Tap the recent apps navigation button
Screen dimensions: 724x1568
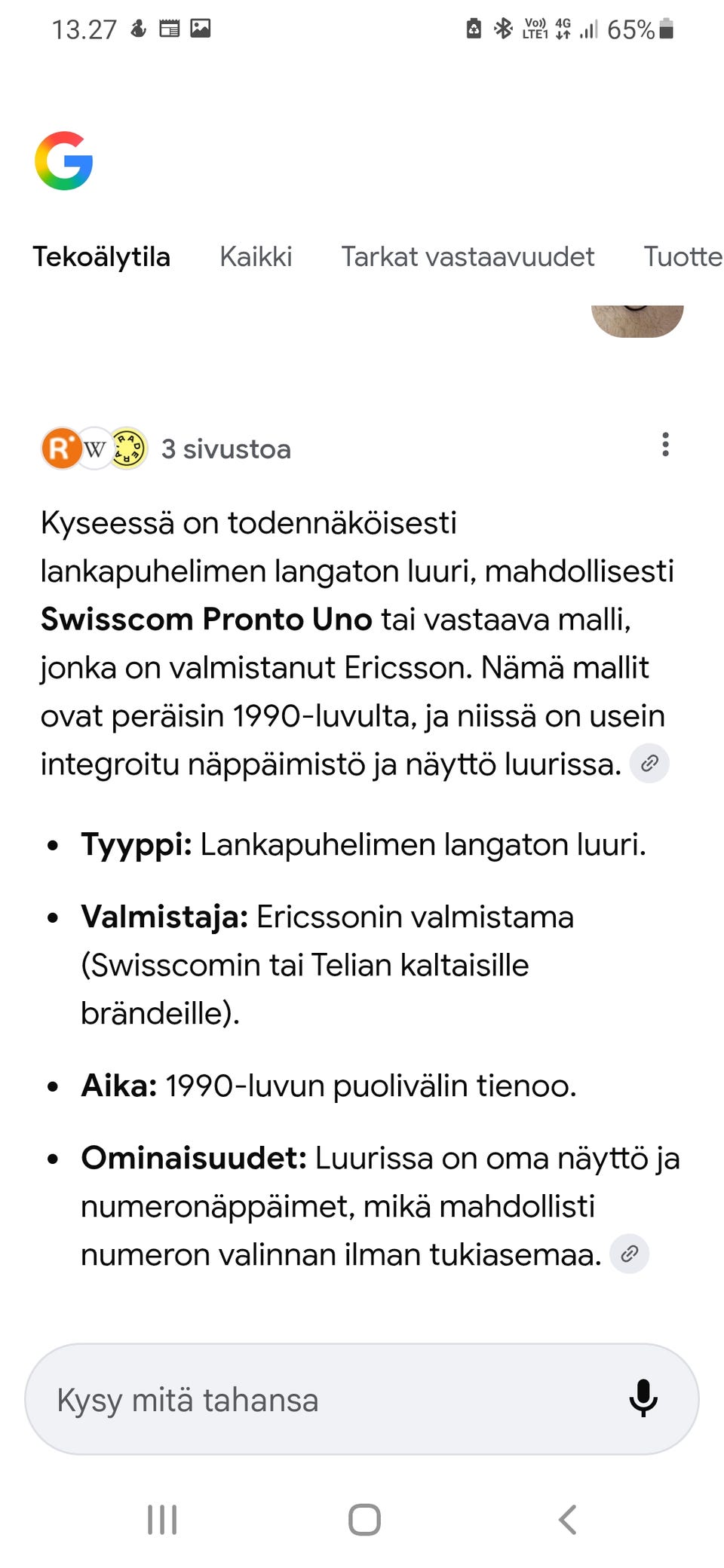161,1520
